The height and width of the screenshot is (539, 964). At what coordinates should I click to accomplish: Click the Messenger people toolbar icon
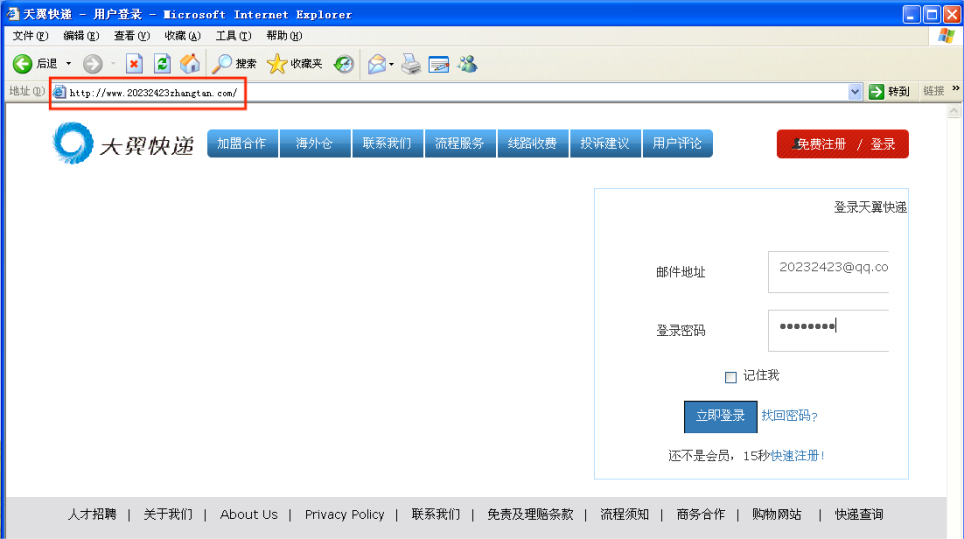[x=467, y=63]
